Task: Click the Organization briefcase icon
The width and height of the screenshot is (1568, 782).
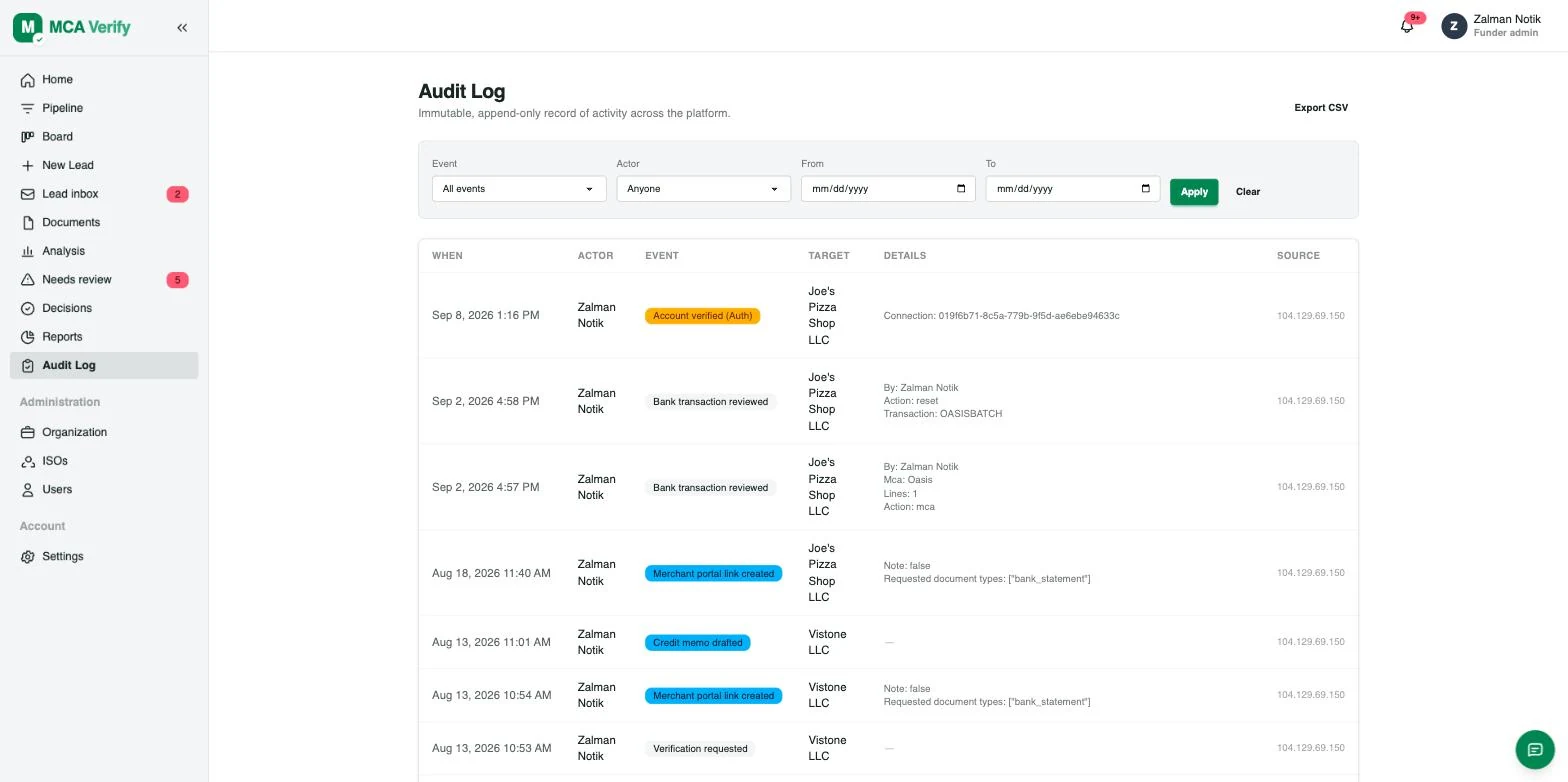Action: click(28, 433)
